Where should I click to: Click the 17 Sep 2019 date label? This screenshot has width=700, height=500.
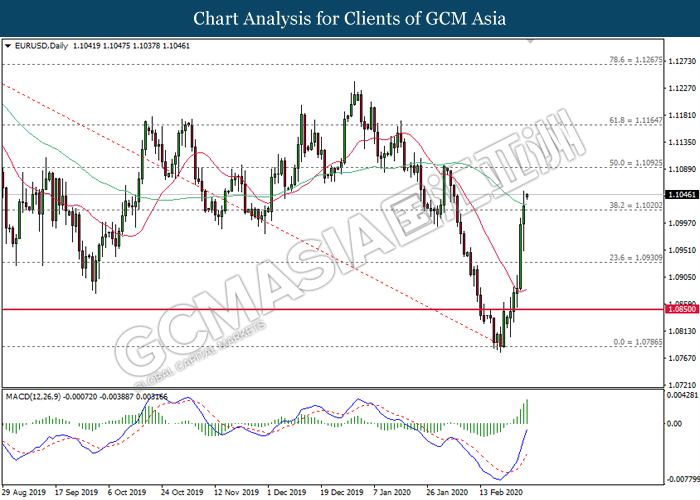(76, 492)
